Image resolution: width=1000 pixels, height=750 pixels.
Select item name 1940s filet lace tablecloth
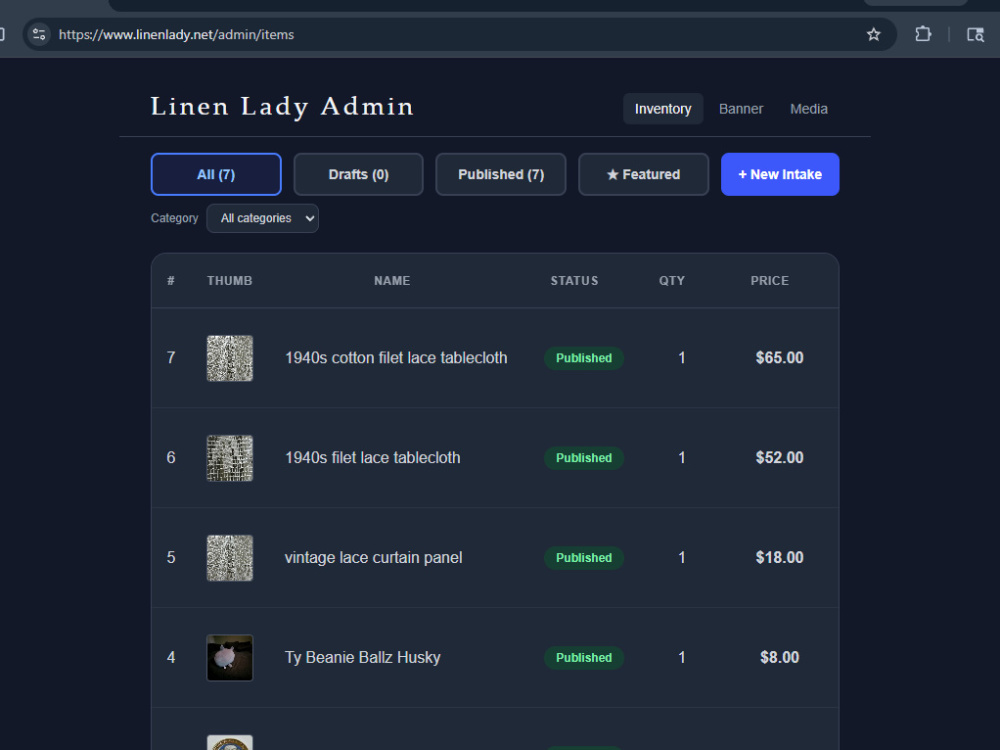pos(372,458)
